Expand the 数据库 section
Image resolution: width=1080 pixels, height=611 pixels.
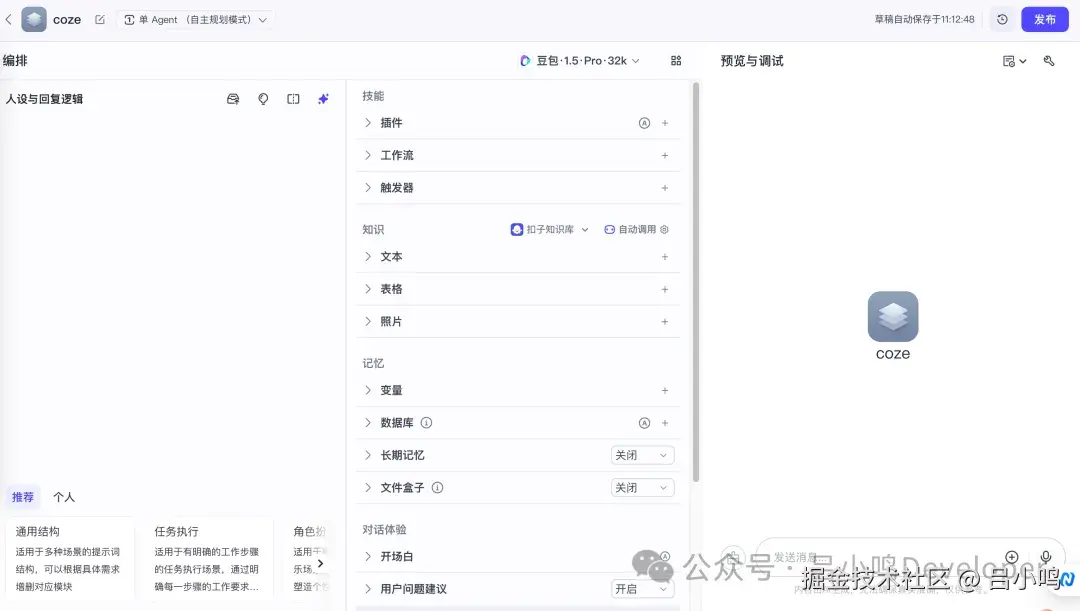368,422
